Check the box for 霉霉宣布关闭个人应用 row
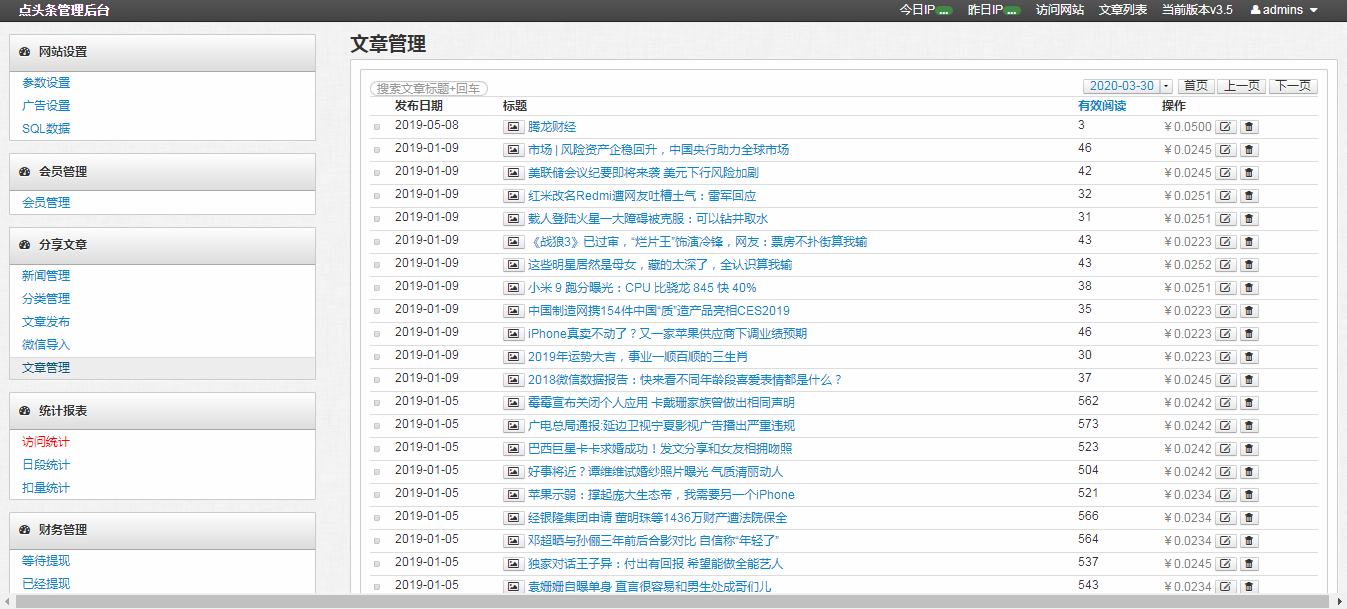The image size is (1347, 609). pyautogui.click(x=377, y=403)
